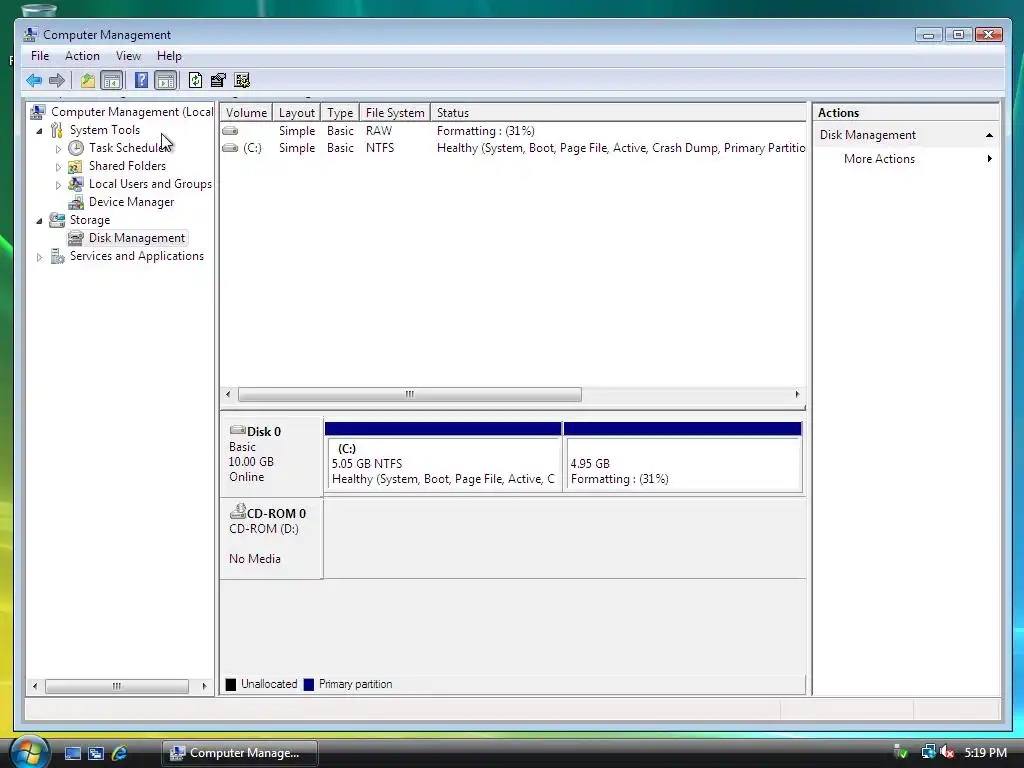
Task: Sort by the Volume column header
Action: click(x=246, y=112)
